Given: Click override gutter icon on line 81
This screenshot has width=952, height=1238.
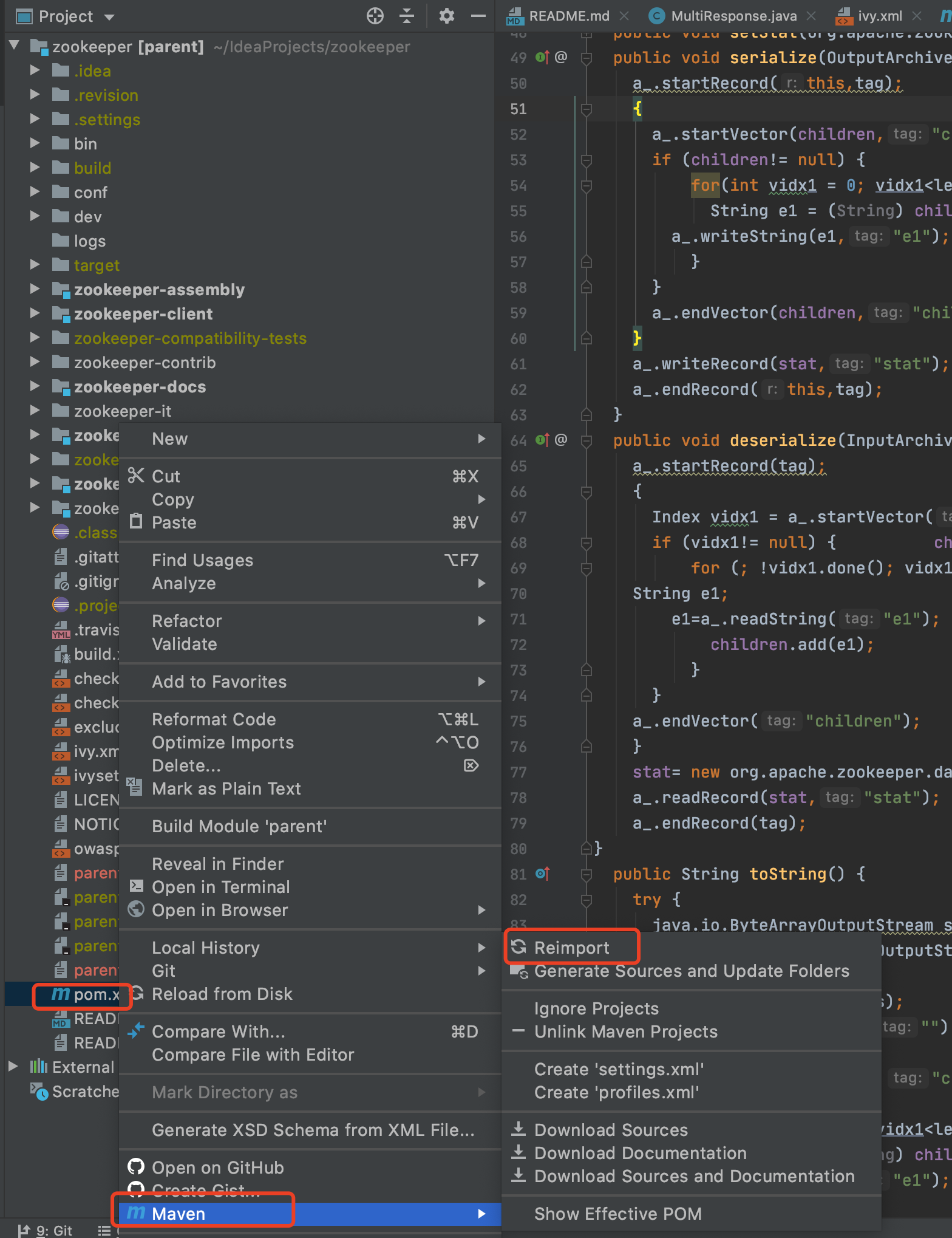Looking at the screenshot, I should pos(542,874).
